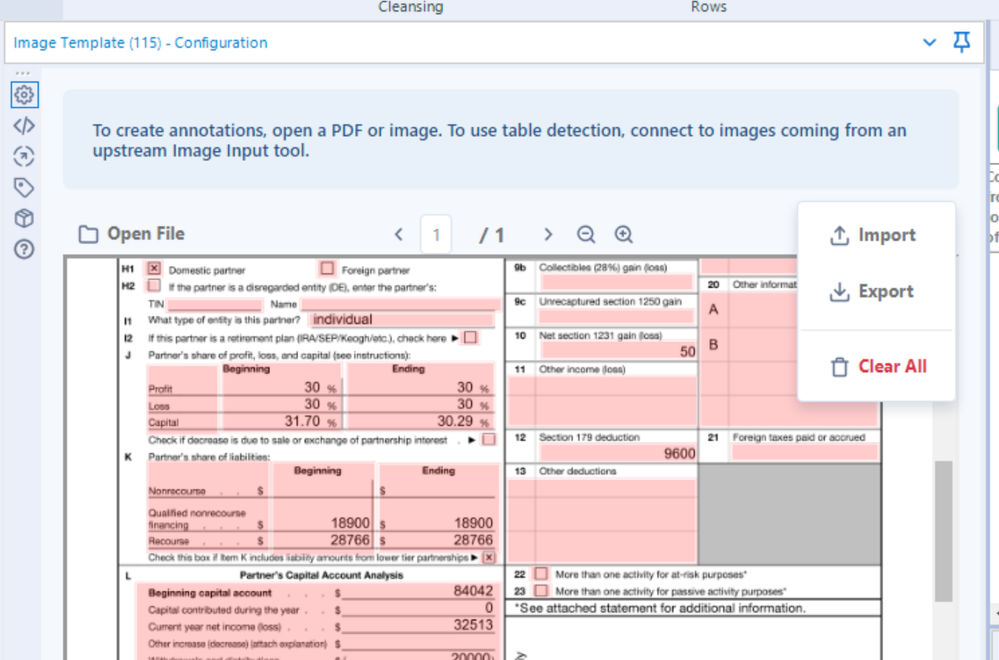This screenshot has width=999, height=660.
Task: Open the cube package icon in sidebar
Action: (24, 219)
